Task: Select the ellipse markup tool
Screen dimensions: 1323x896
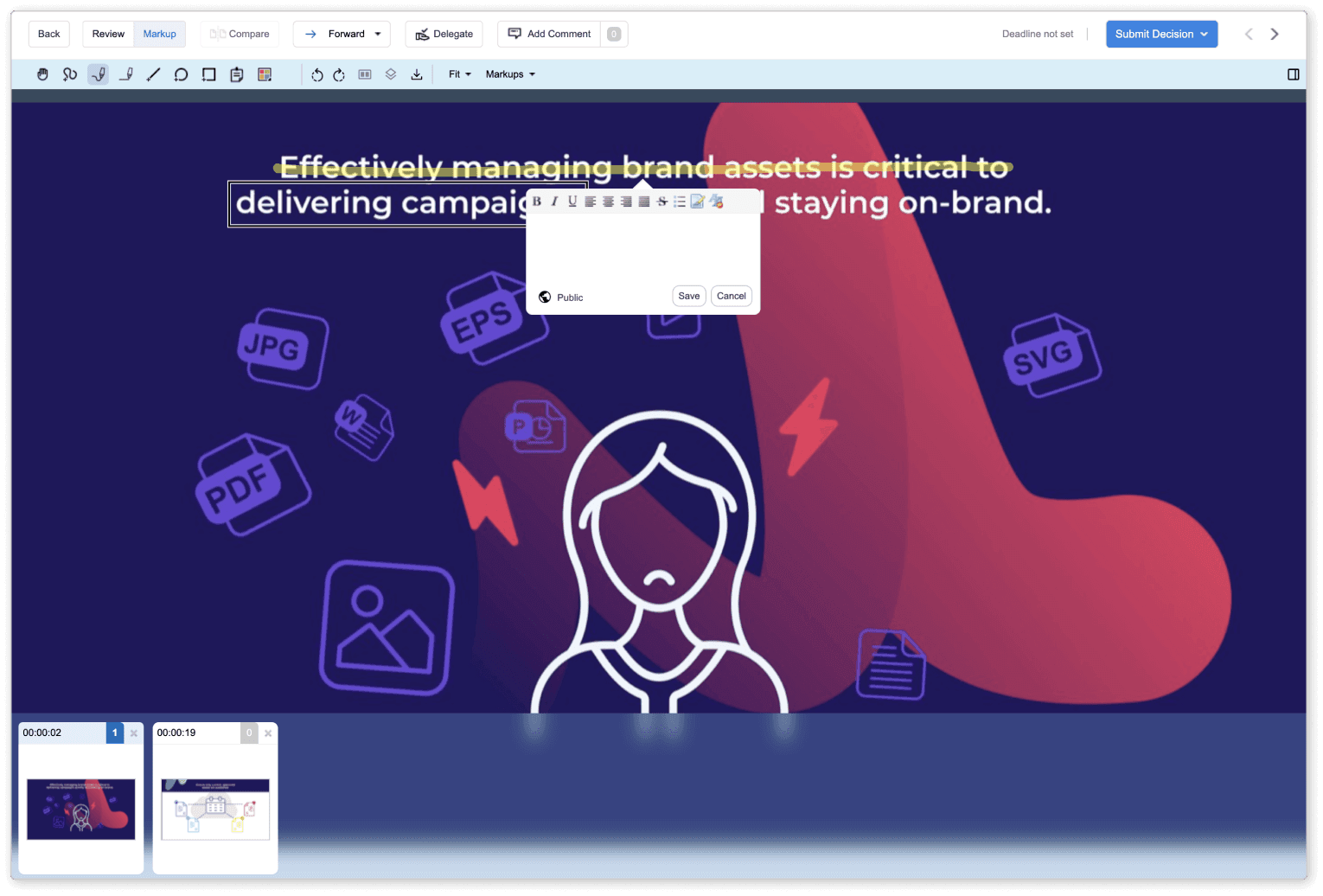Action: (181, 74)
